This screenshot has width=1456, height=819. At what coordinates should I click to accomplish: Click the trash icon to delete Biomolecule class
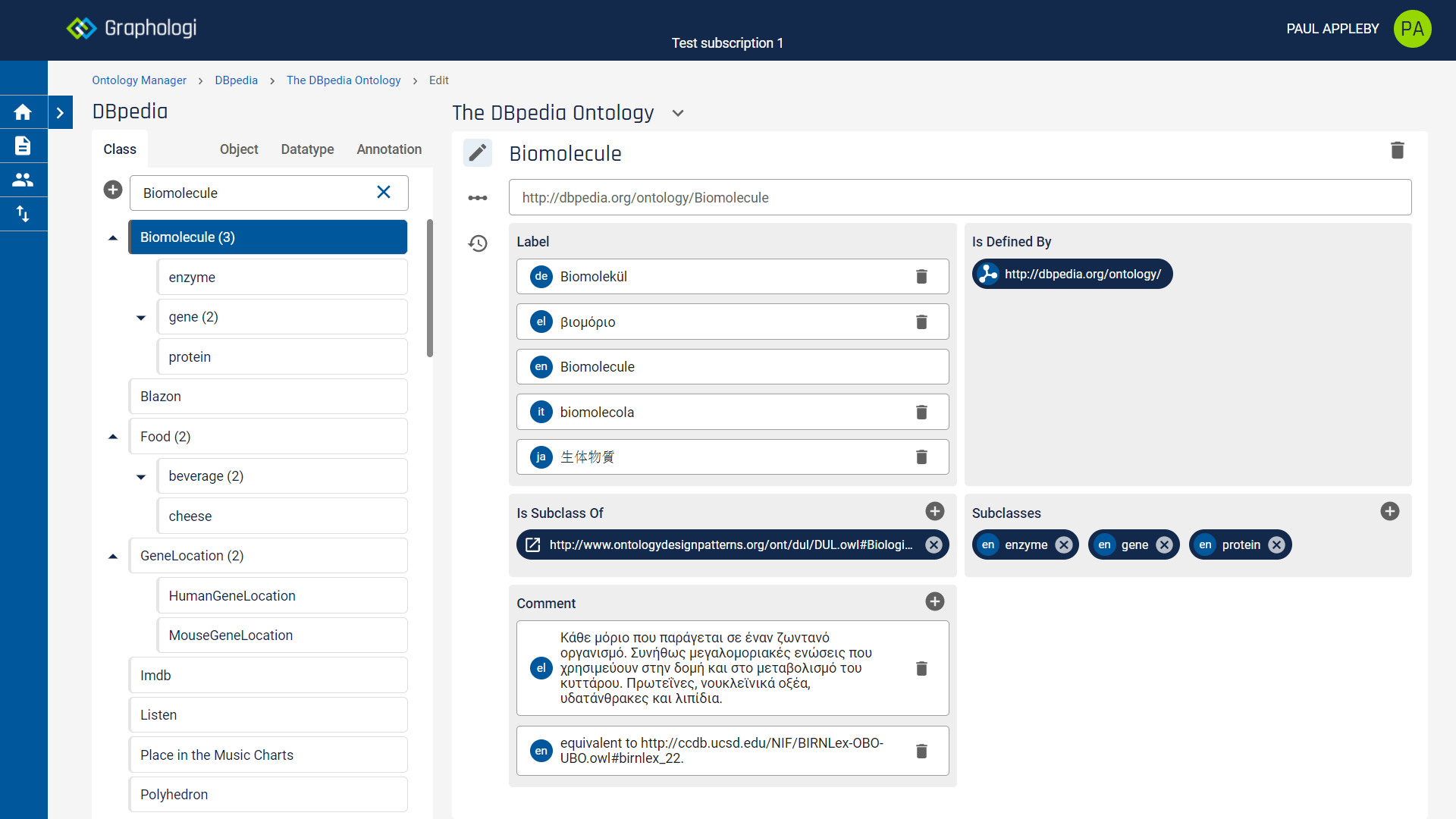[1397, 150]
